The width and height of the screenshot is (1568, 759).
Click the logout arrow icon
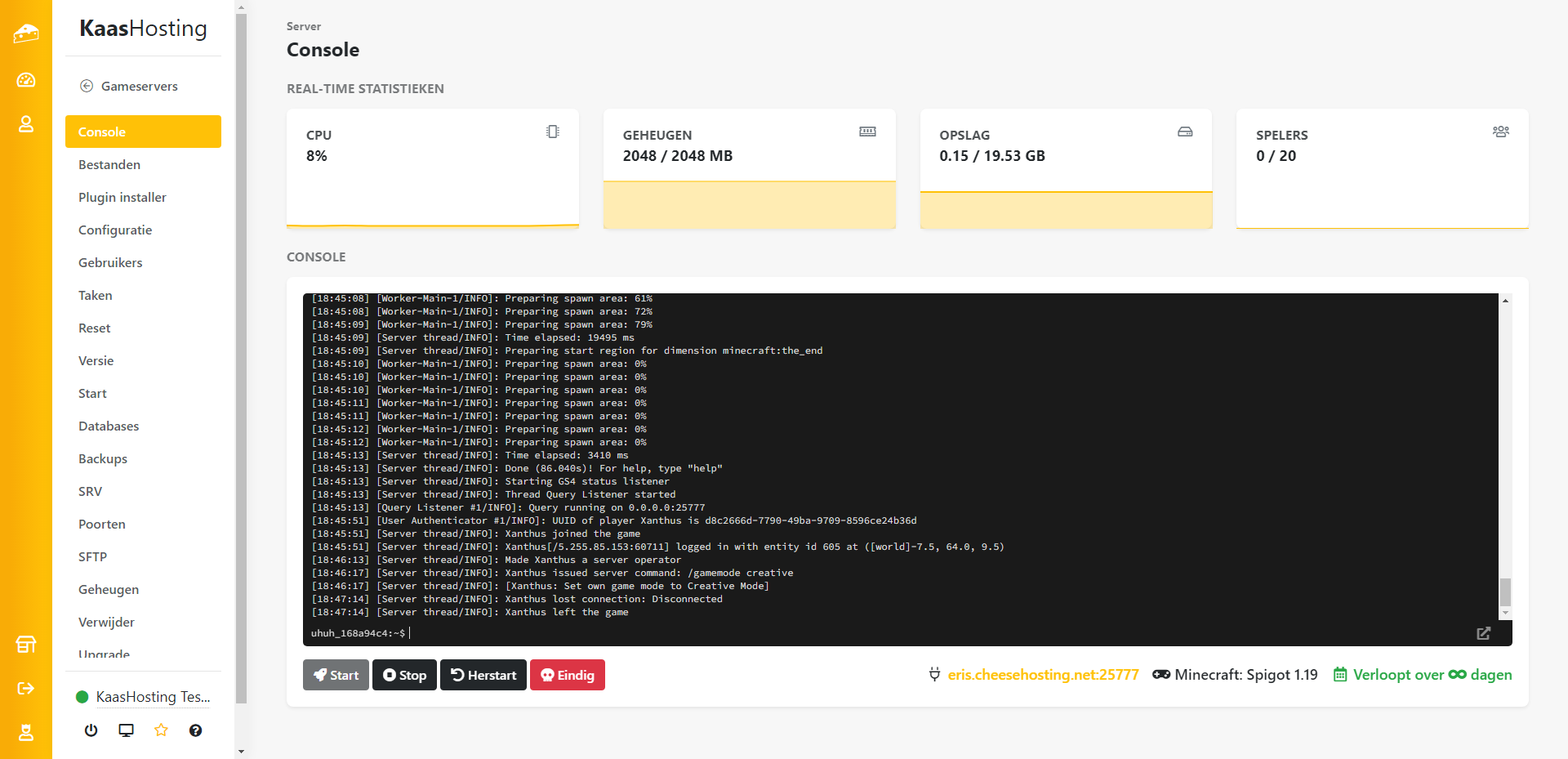pyautogui.click(x=26, y=689)
